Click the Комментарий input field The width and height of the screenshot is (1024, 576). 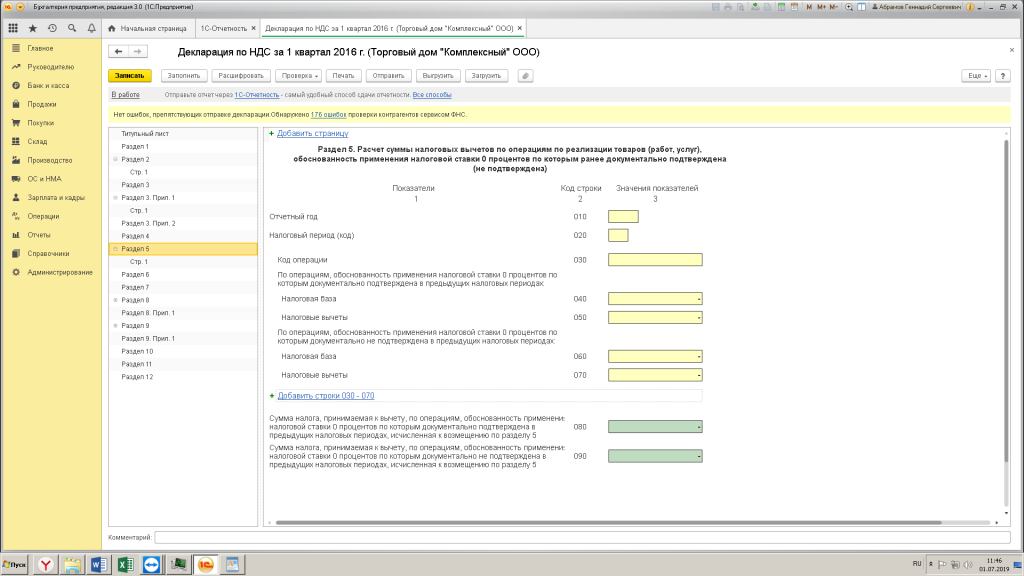(x=582, y=537)
